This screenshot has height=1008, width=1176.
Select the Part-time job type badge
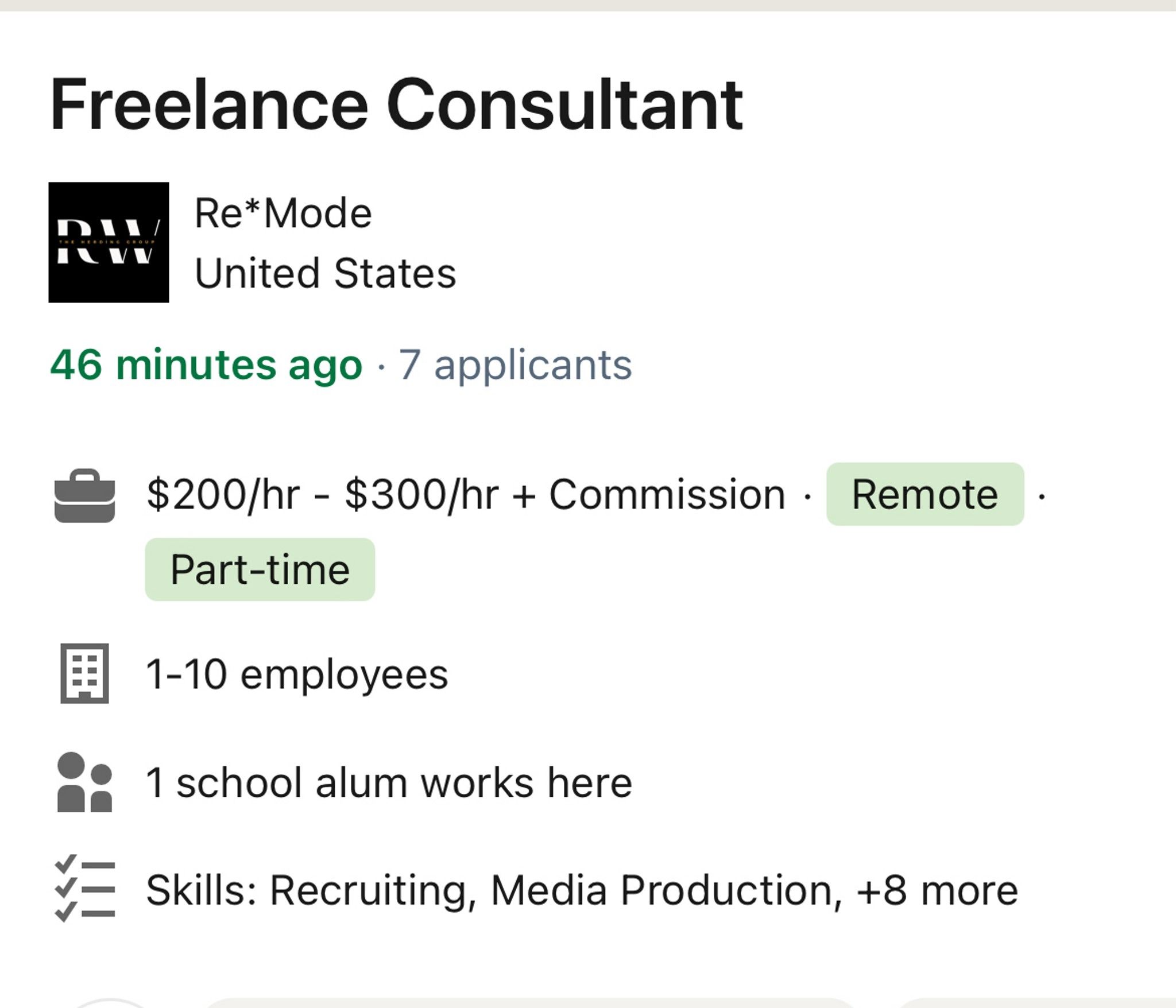pos(260,569)
